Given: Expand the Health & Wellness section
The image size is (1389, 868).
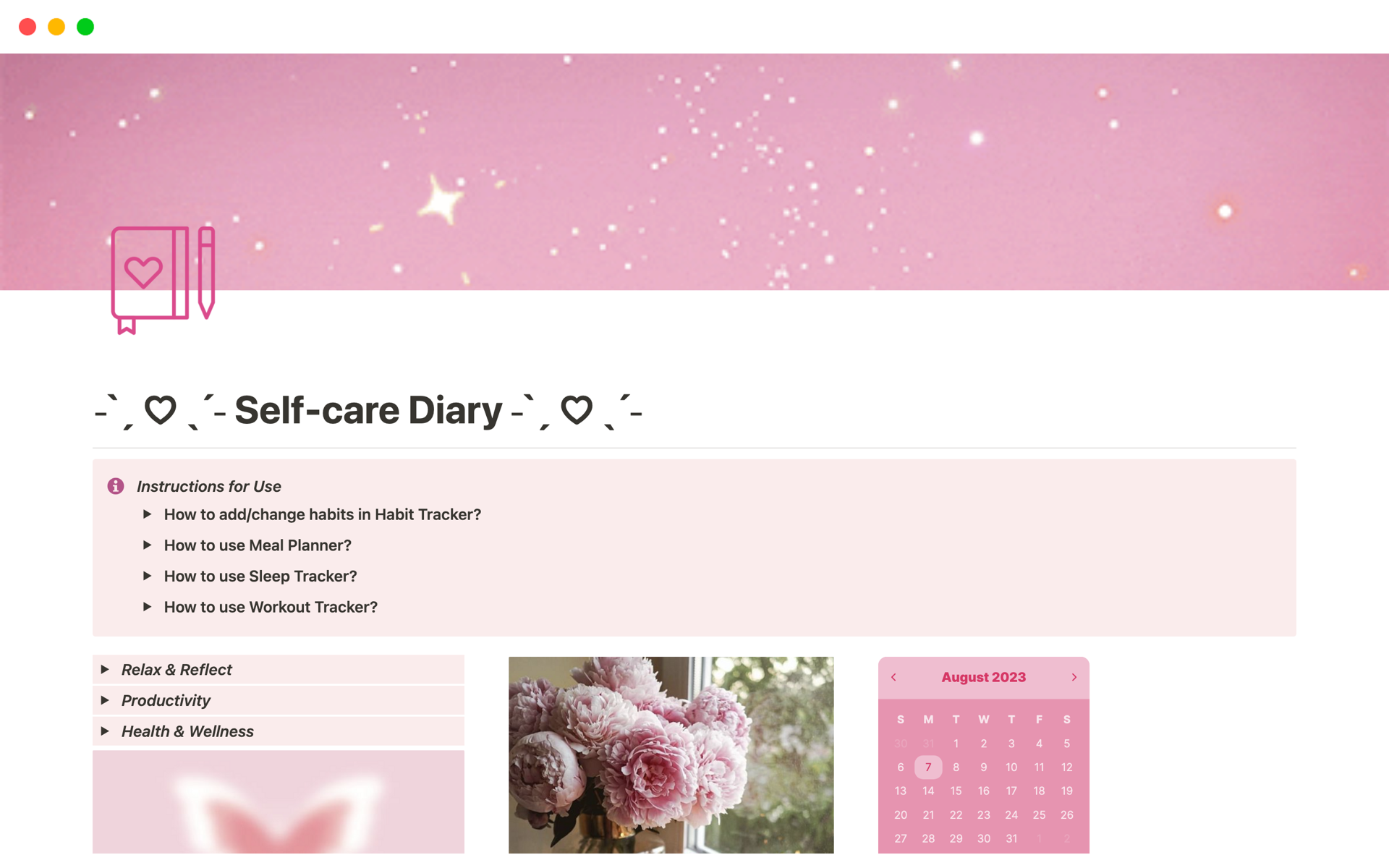Looking at the screenshot, I should tap(108, 731).
